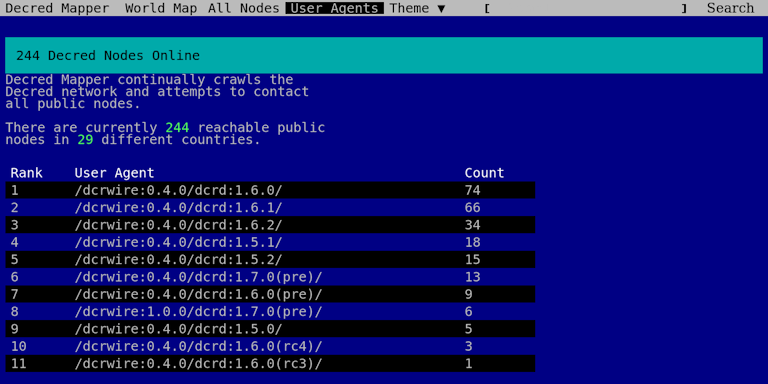Image resolution: width=768 pixels, height=384 pixels.
Task: Click the Rank column header
Action: 26,173
